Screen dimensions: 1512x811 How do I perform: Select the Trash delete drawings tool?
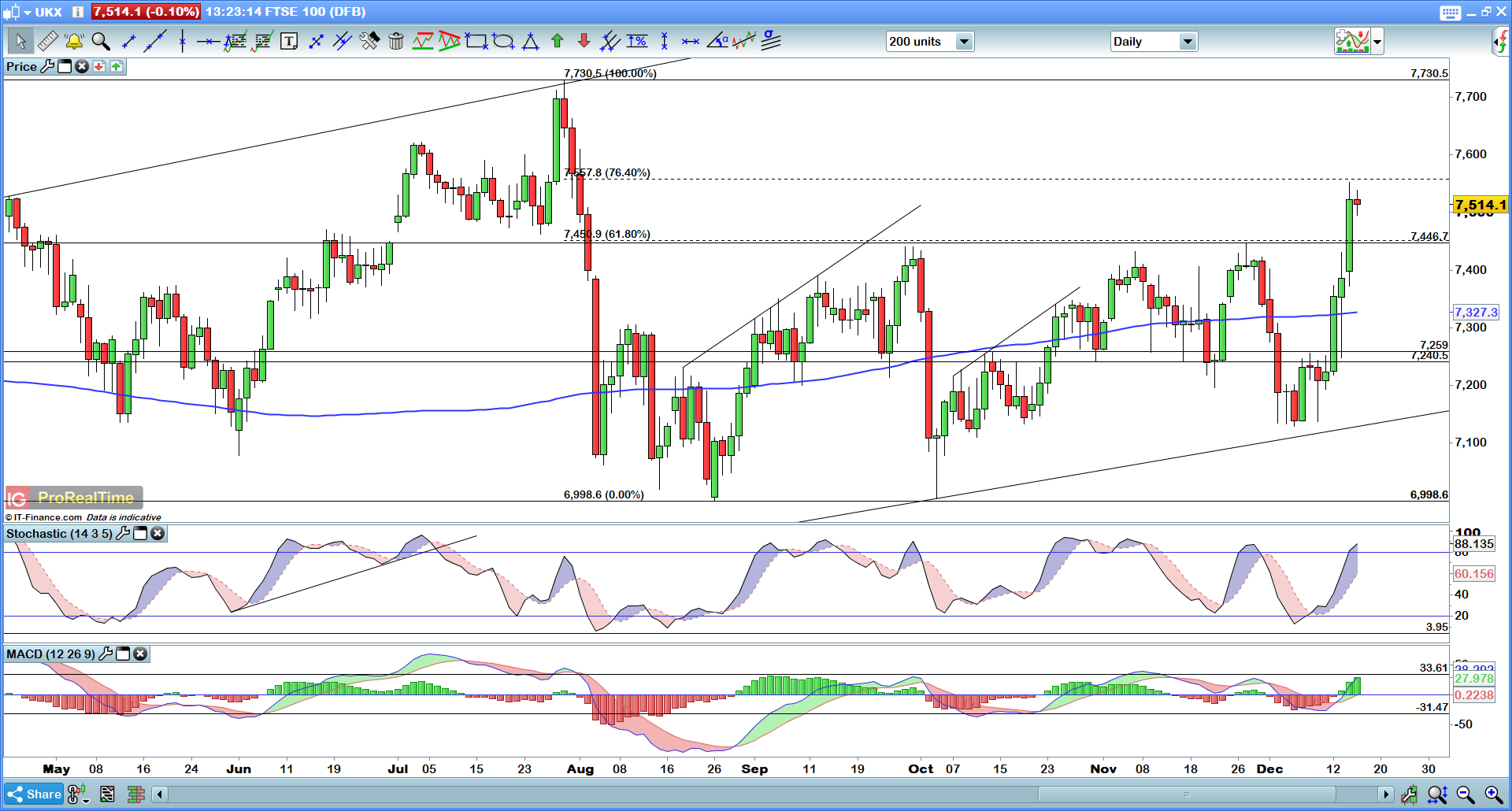[x=395, y=41]
